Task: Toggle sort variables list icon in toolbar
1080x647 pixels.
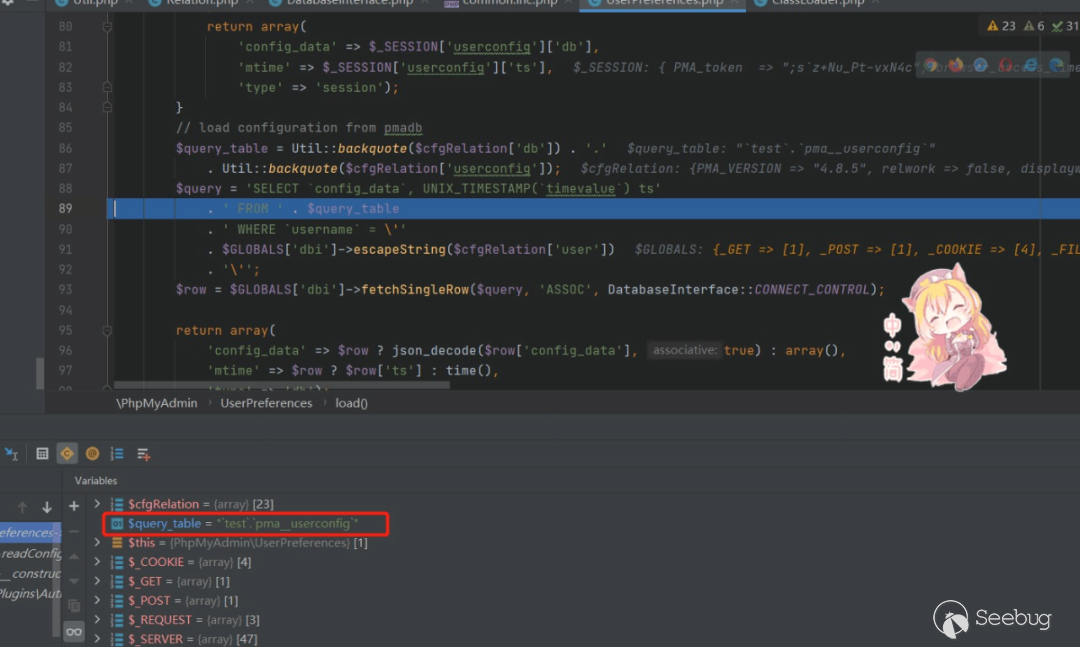Action: point(117,453)
